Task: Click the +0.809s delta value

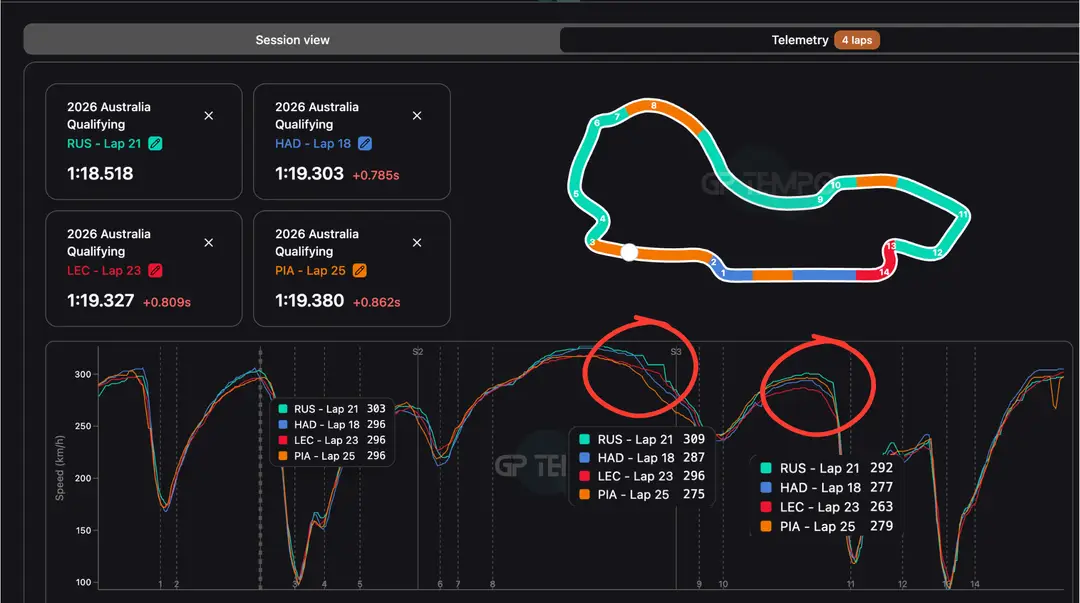Action: pos(167,302)
